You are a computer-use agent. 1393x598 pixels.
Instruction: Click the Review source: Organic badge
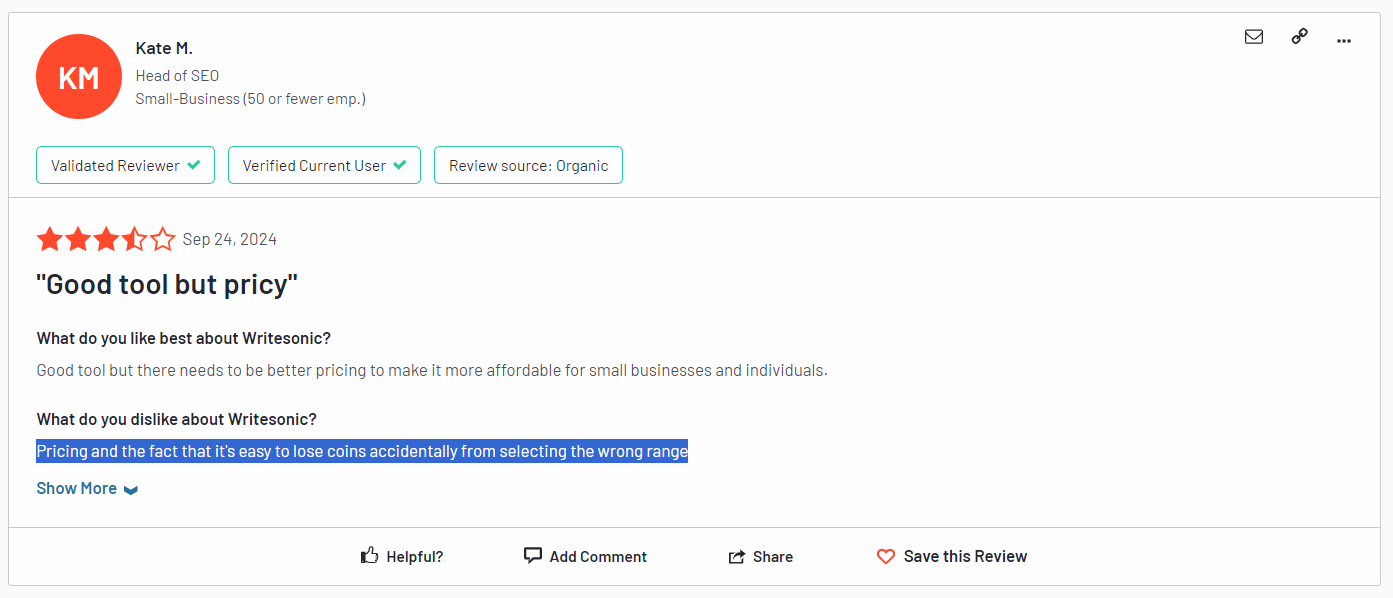tap(528, 166)
